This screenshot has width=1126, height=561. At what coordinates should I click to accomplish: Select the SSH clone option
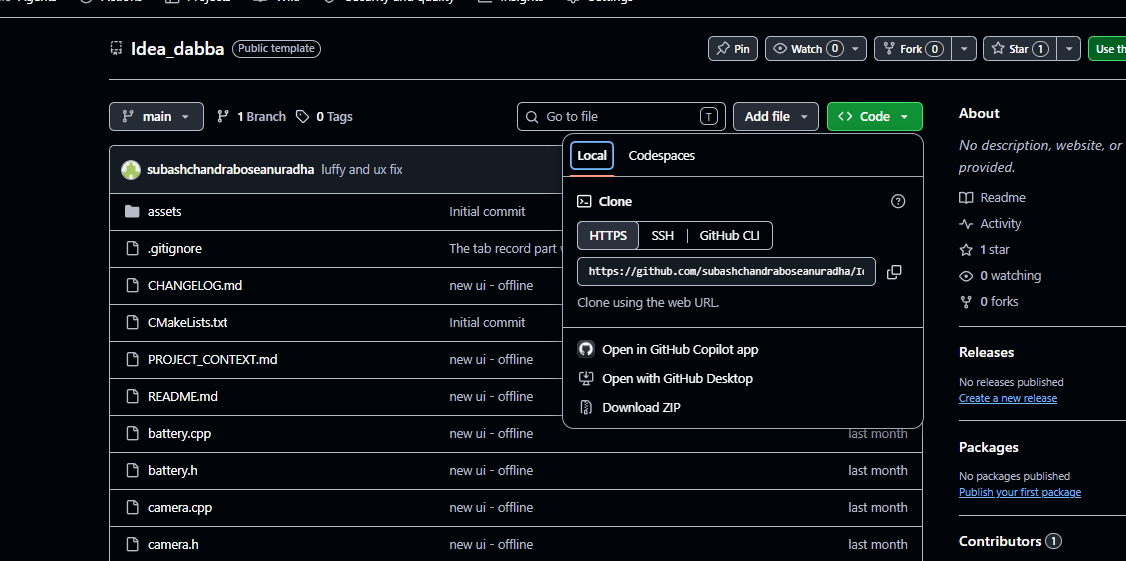click(662, 236)
